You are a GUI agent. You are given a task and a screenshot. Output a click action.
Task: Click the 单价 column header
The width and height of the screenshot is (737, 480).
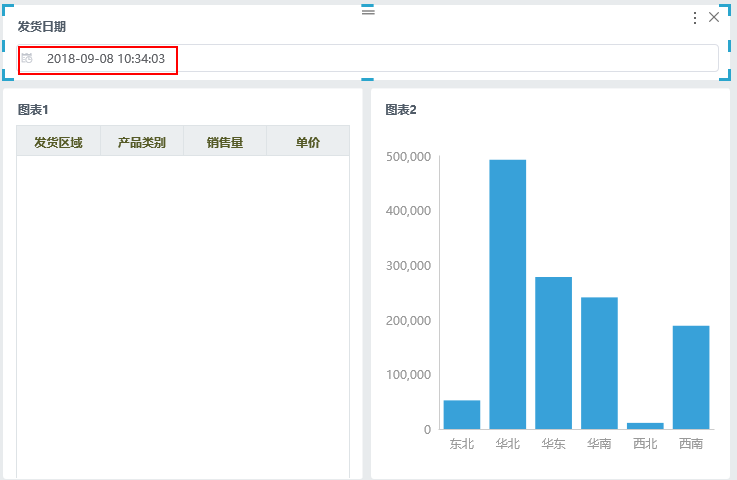point(308,142)
